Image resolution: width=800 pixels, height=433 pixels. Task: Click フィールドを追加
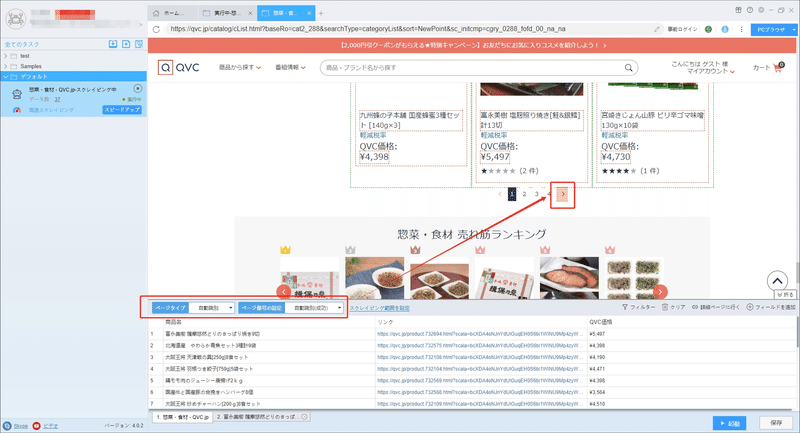(771, 307)
